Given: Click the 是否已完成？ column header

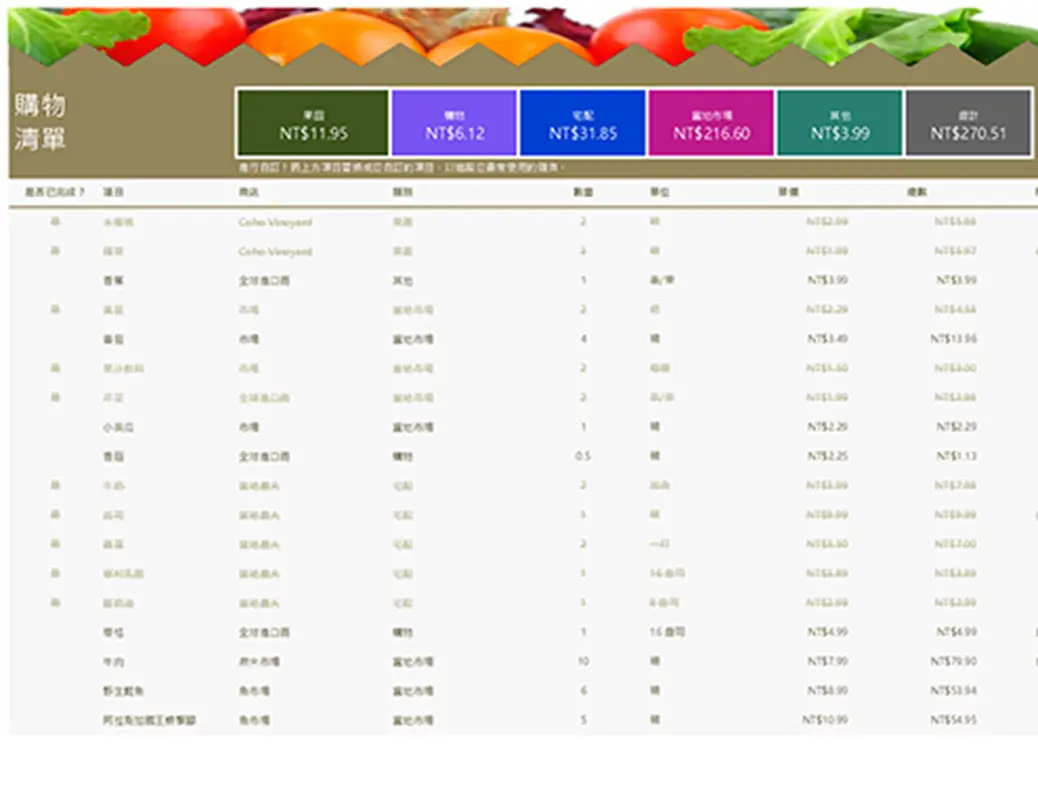Looking at the screenshot, I should click(x=54, y=192).
